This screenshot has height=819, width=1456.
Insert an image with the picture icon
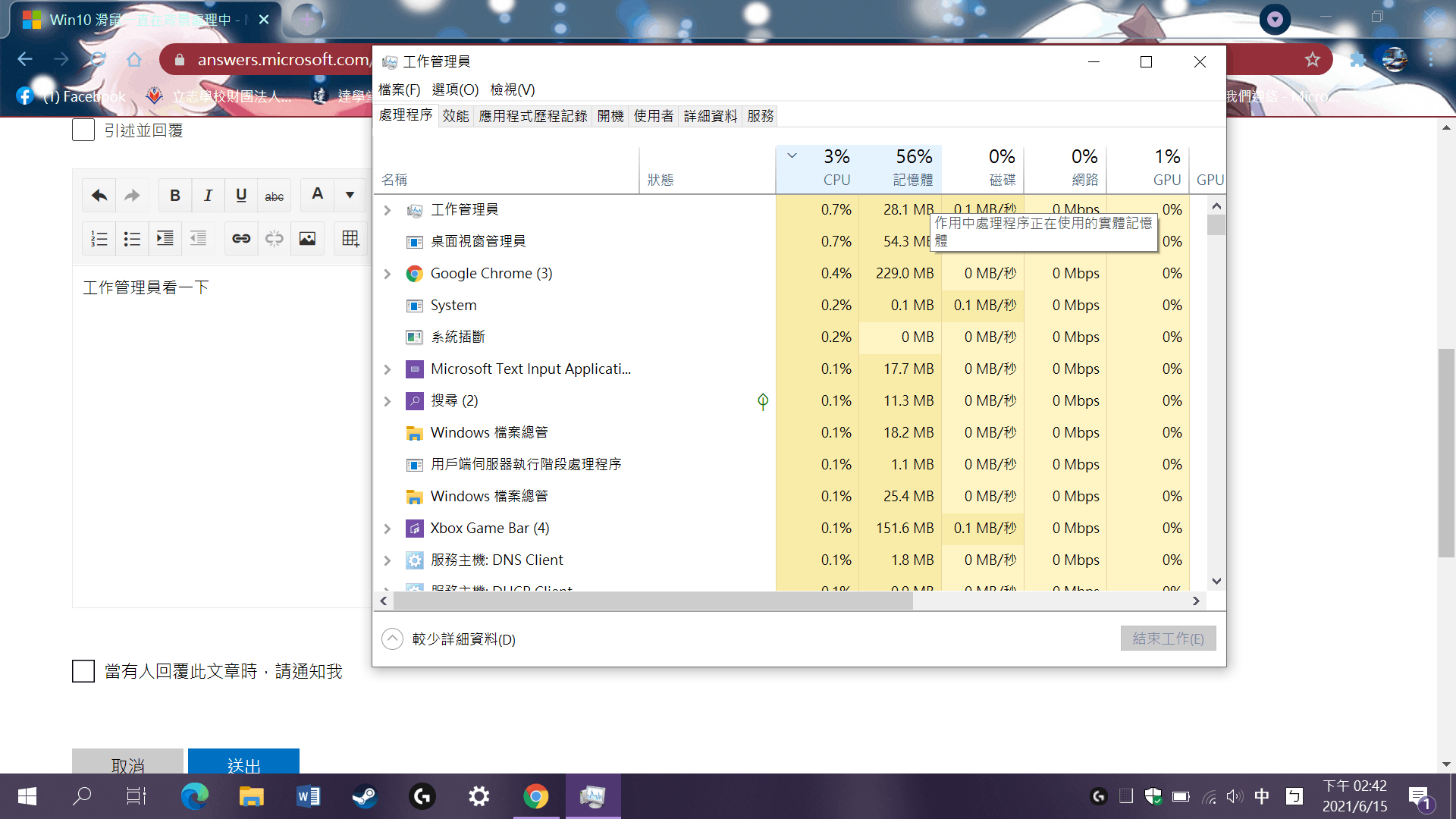(307, 239)
